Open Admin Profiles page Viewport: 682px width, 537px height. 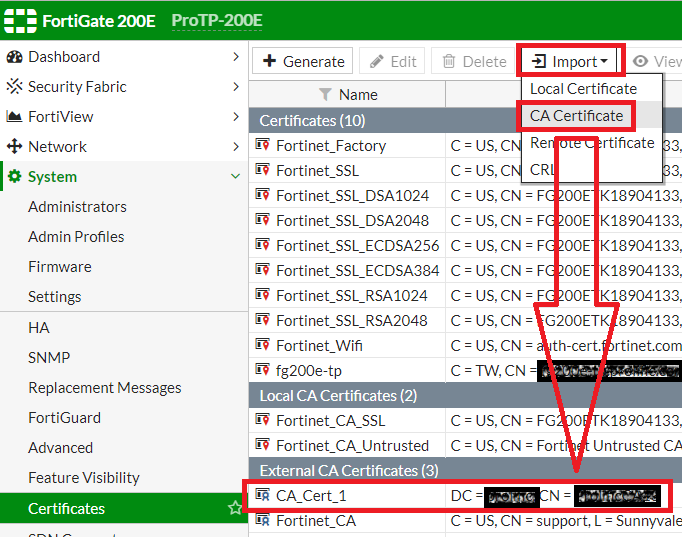point(76,237)
